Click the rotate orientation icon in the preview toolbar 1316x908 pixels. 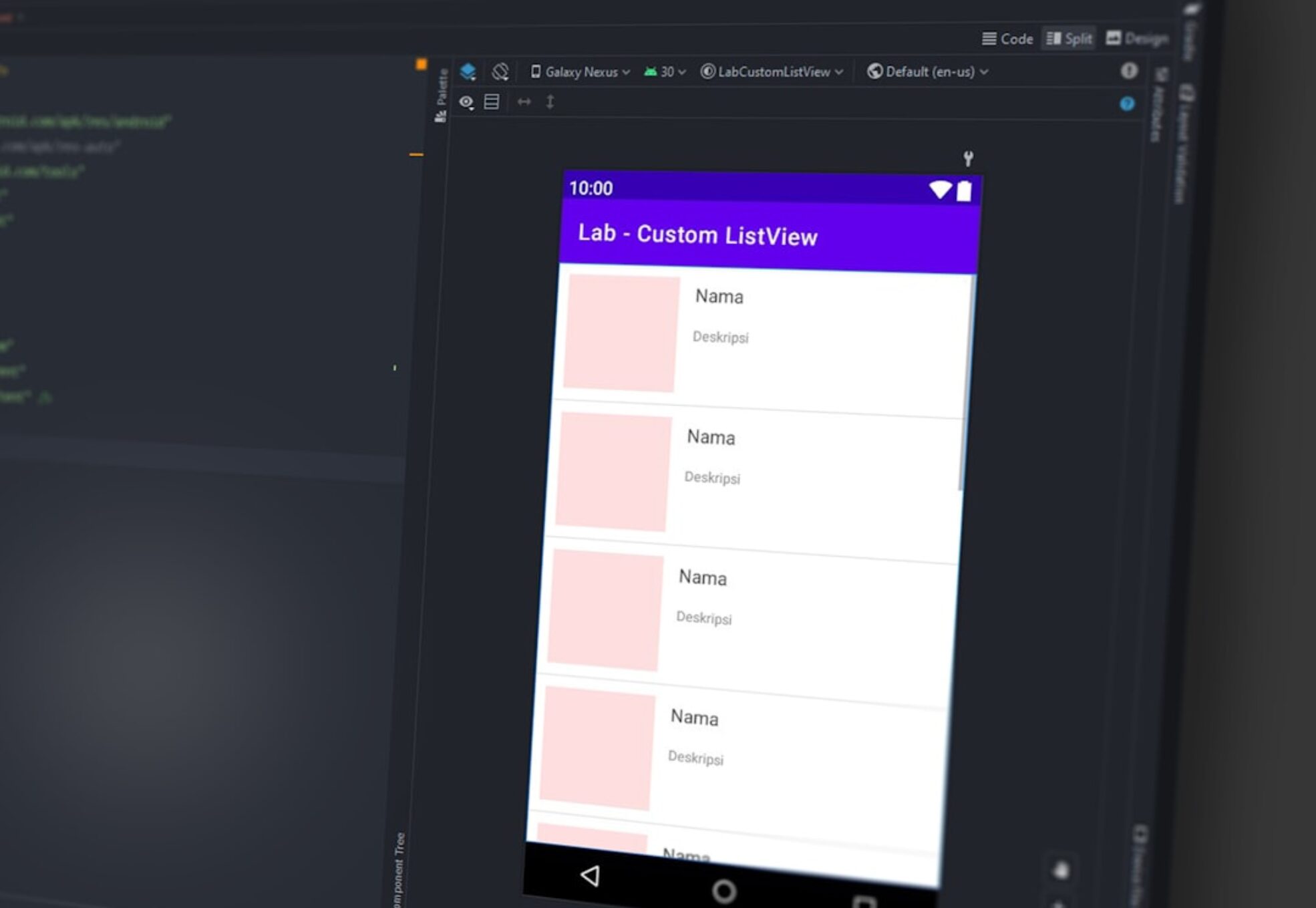(x=500, y=71)
